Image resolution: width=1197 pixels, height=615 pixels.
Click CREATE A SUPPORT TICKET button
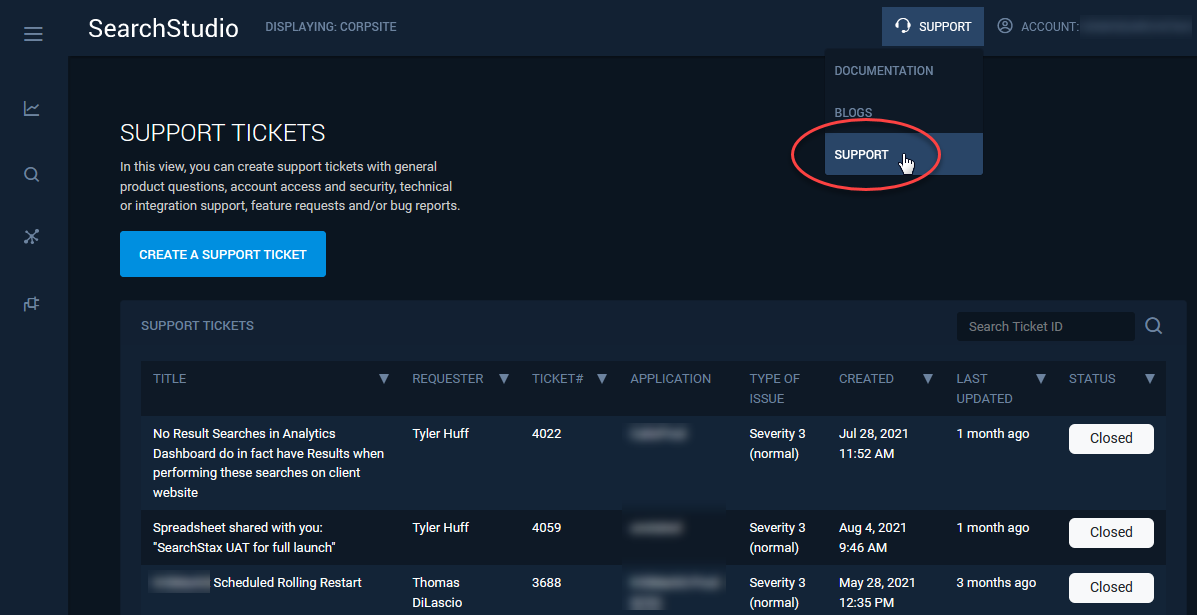tap(222, 254)
